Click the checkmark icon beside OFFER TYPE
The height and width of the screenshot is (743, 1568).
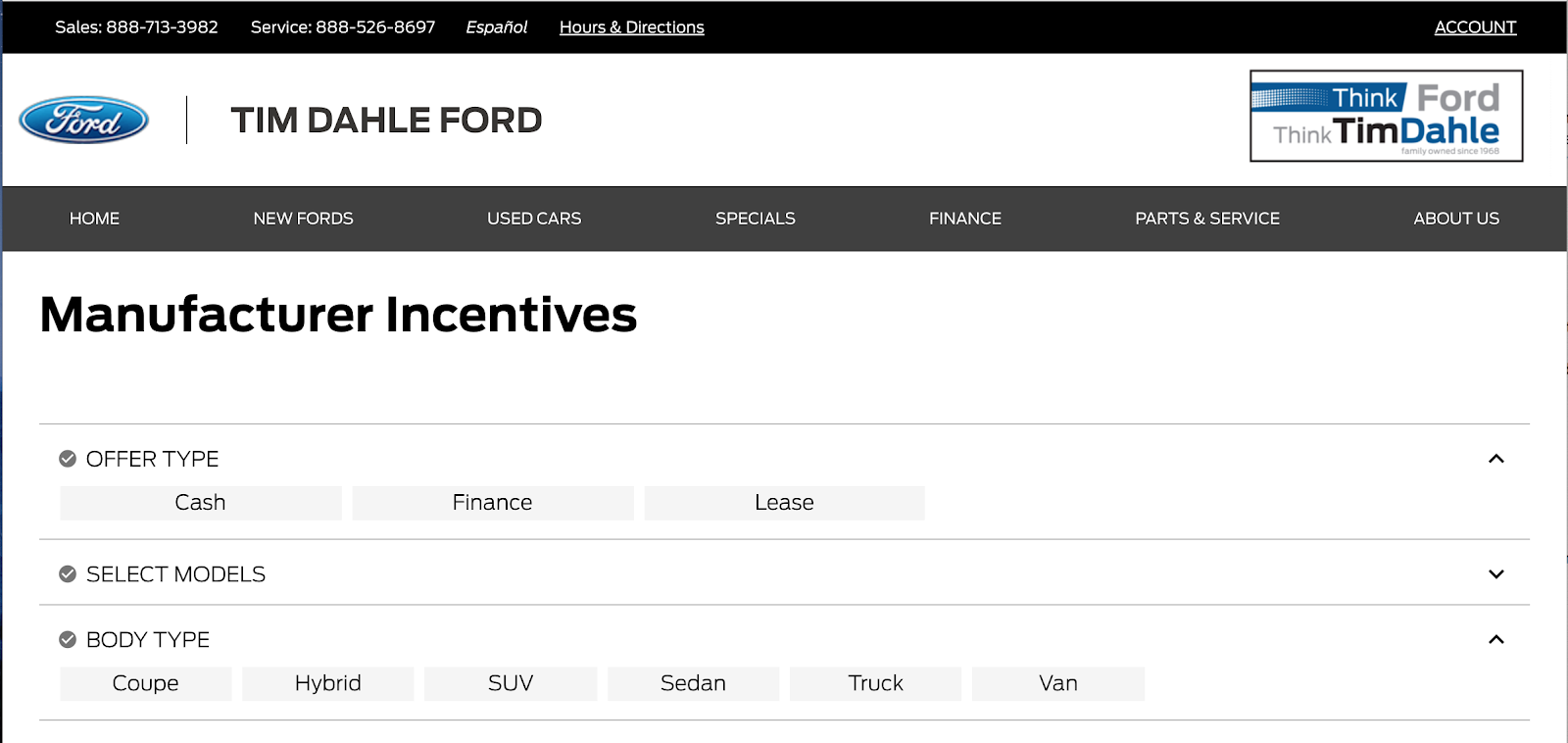(68, 459)
